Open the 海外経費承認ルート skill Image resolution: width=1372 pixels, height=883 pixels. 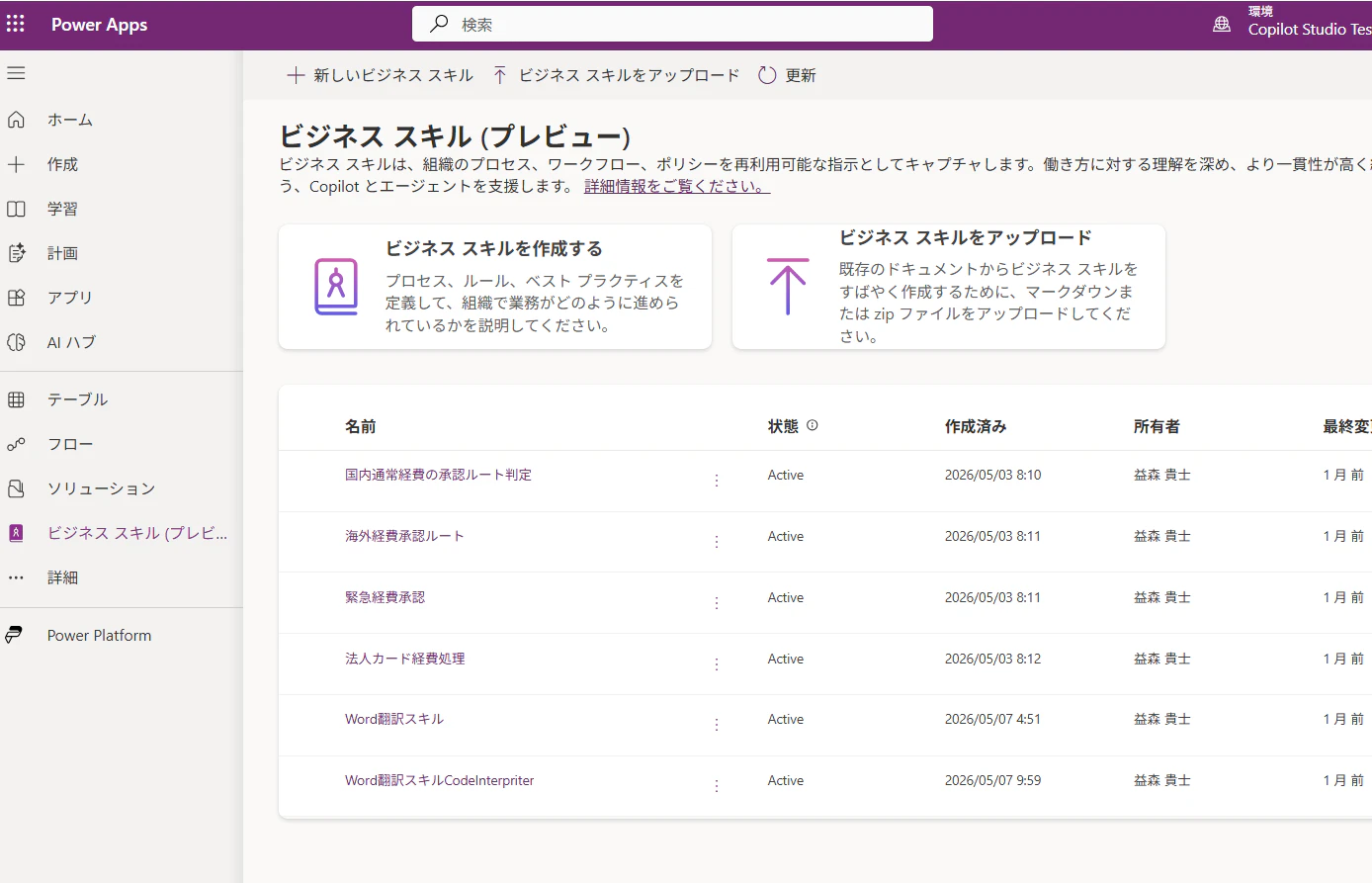pyautogui.click(x=404, y=536)
